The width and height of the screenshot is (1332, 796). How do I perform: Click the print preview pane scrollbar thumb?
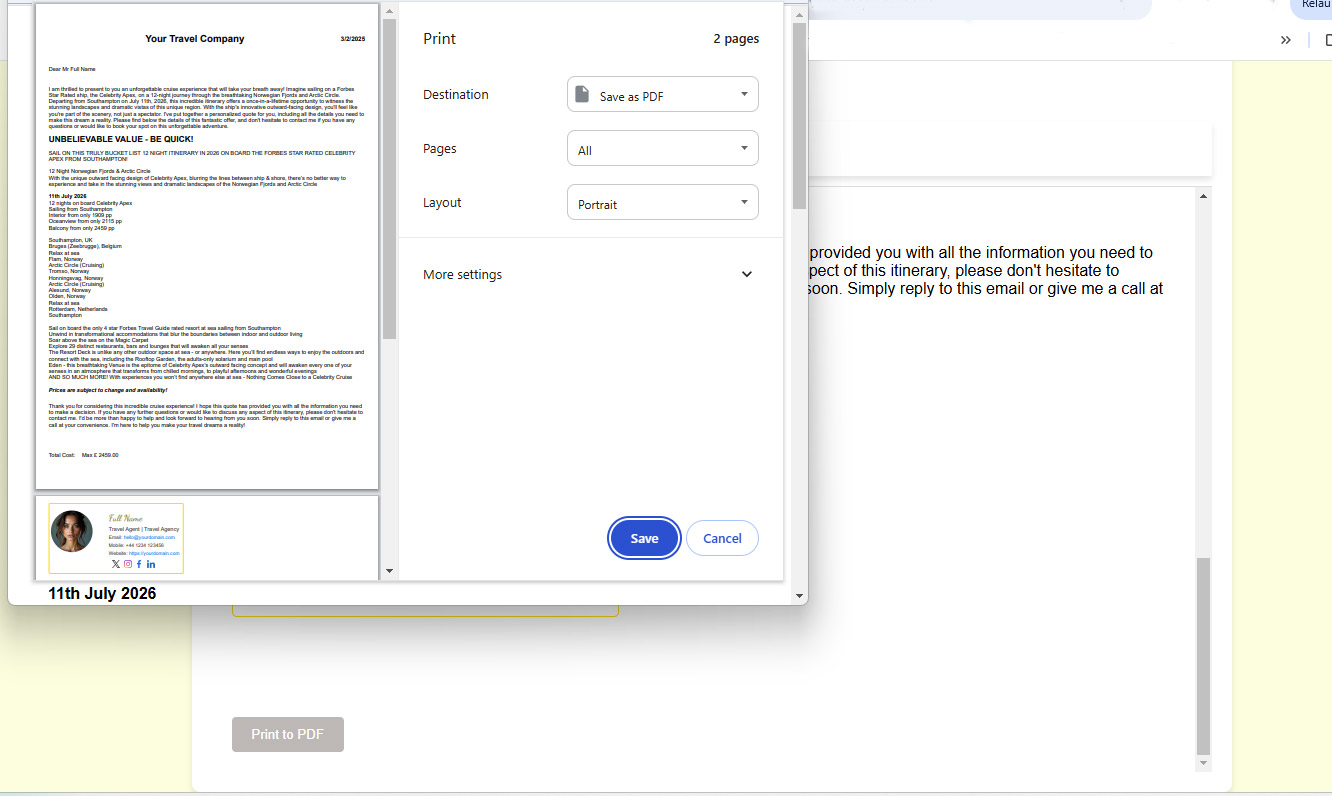click(390, 178)
